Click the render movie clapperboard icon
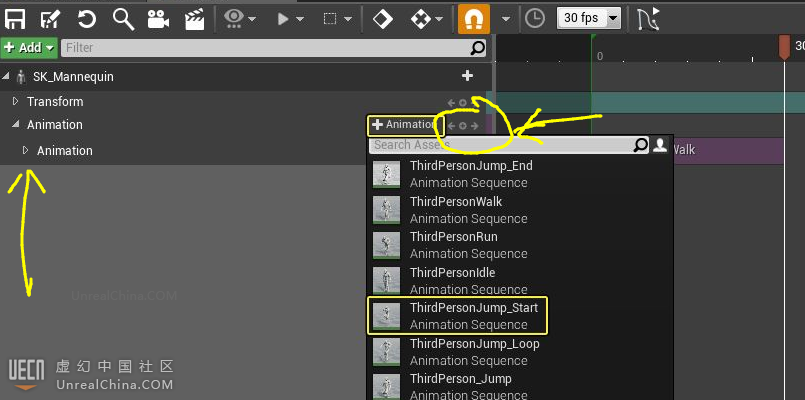 coord(195,19)
